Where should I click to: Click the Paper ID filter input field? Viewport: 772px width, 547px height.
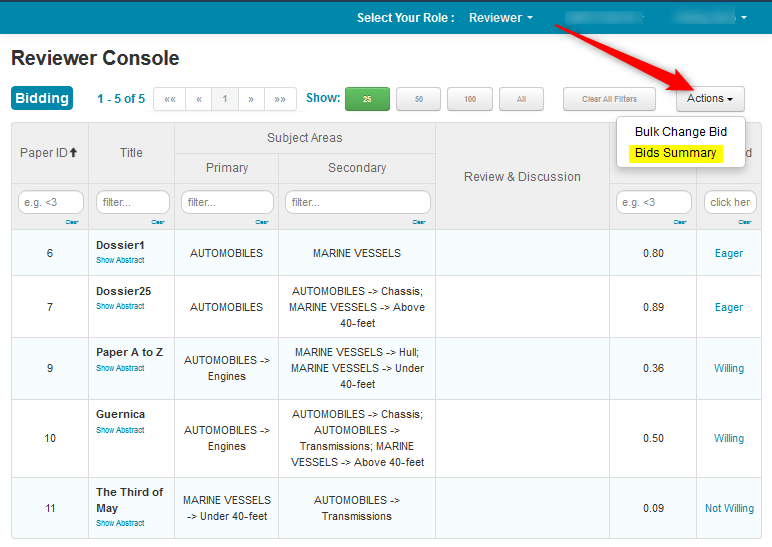(x=50, y=202)
